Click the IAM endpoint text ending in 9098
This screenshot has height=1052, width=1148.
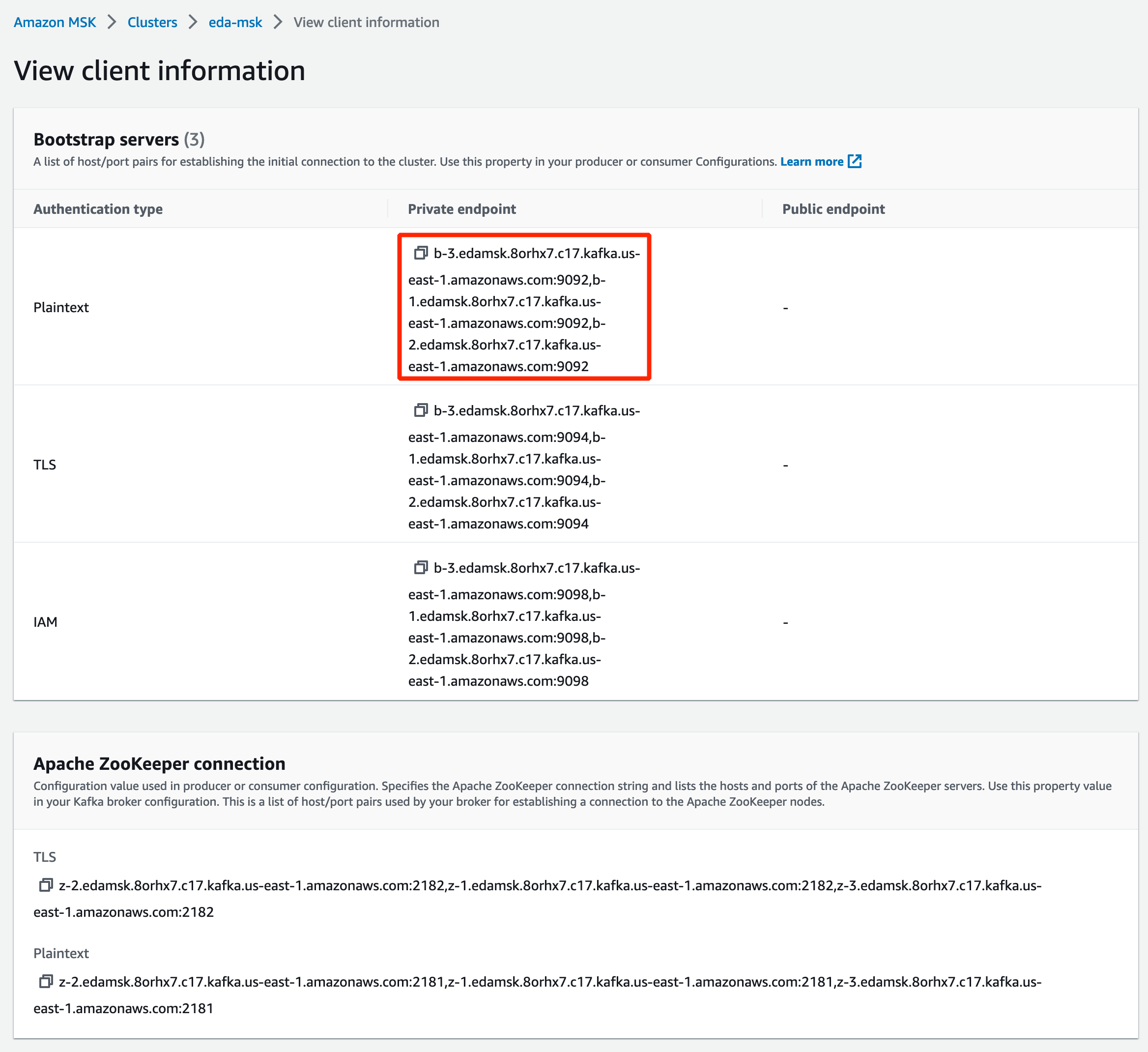pos(524,624)
